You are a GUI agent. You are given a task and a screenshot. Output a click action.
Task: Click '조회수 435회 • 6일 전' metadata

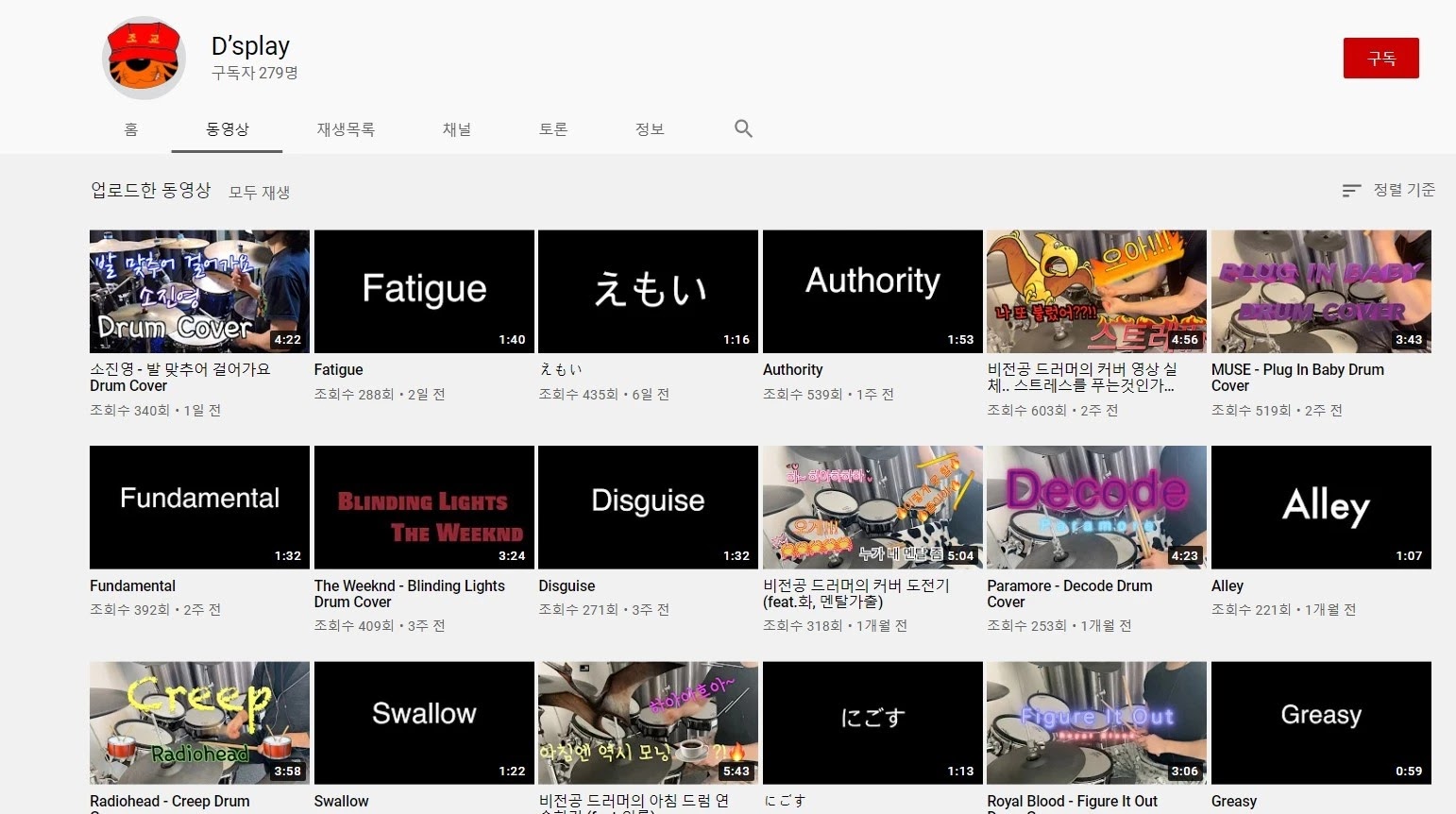(x=603, y=394)
